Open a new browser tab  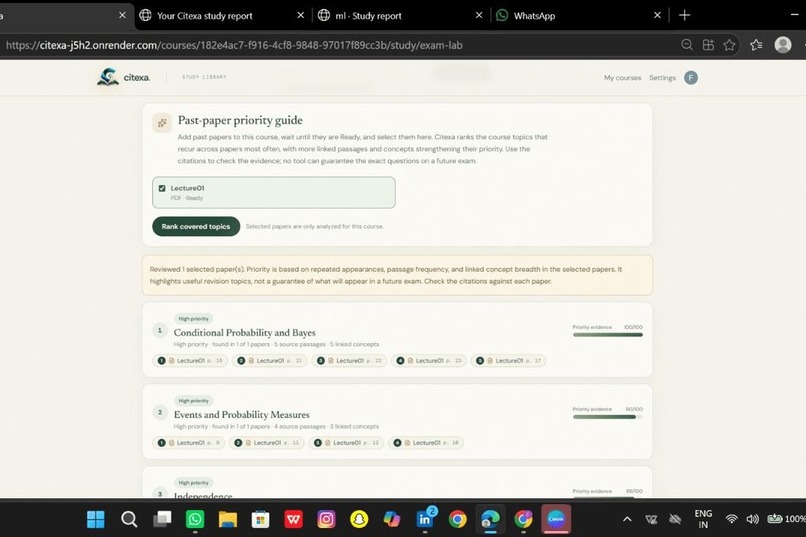[684, 15]
